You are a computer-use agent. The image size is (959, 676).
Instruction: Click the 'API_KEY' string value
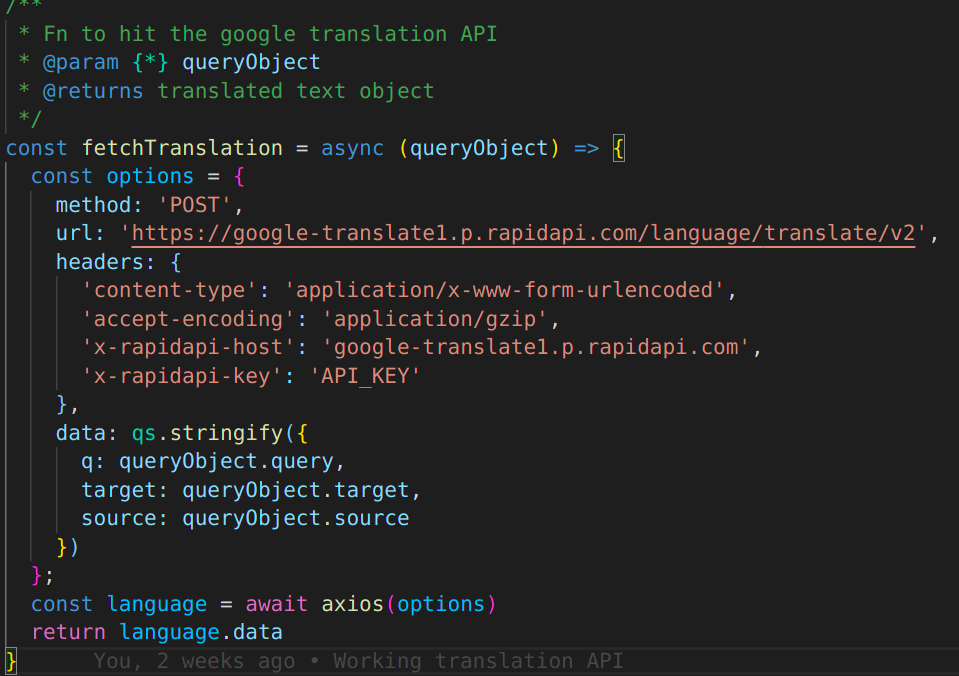click(x=365, y=376)
